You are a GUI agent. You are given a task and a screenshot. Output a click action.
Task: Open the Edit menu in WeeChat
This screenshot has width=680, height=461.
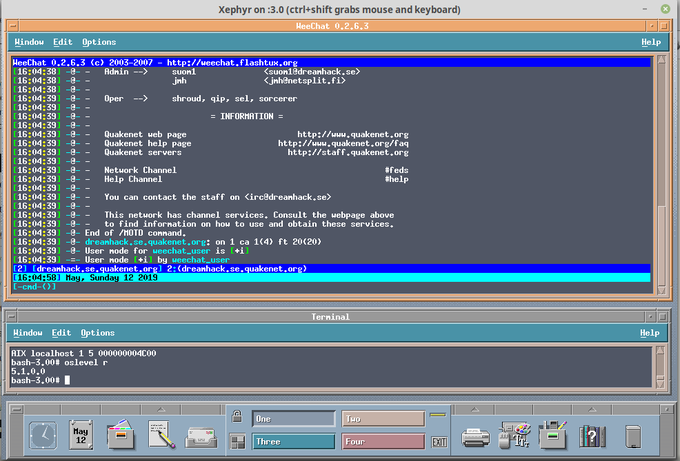coord(62,42)
